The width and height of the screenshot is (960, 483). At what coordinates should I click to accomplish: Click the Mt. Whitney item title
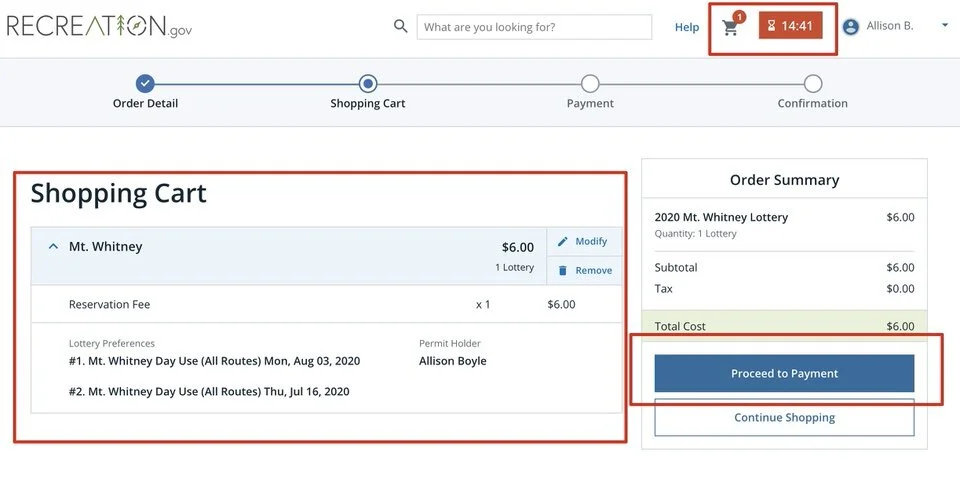(105, 247)
